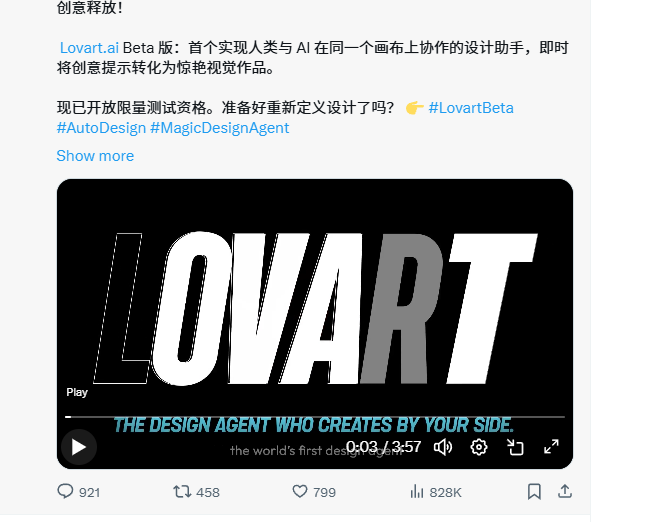
Task: Open #MagicDesignAgent hashtag
Action: (220, 128)
